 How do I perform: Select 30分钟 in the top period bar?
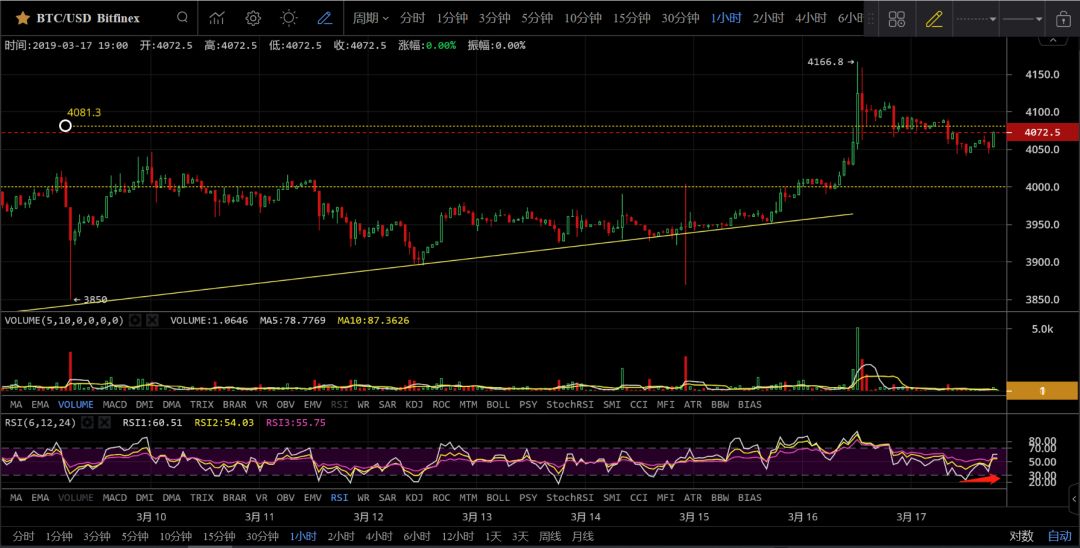coord(681,18)
